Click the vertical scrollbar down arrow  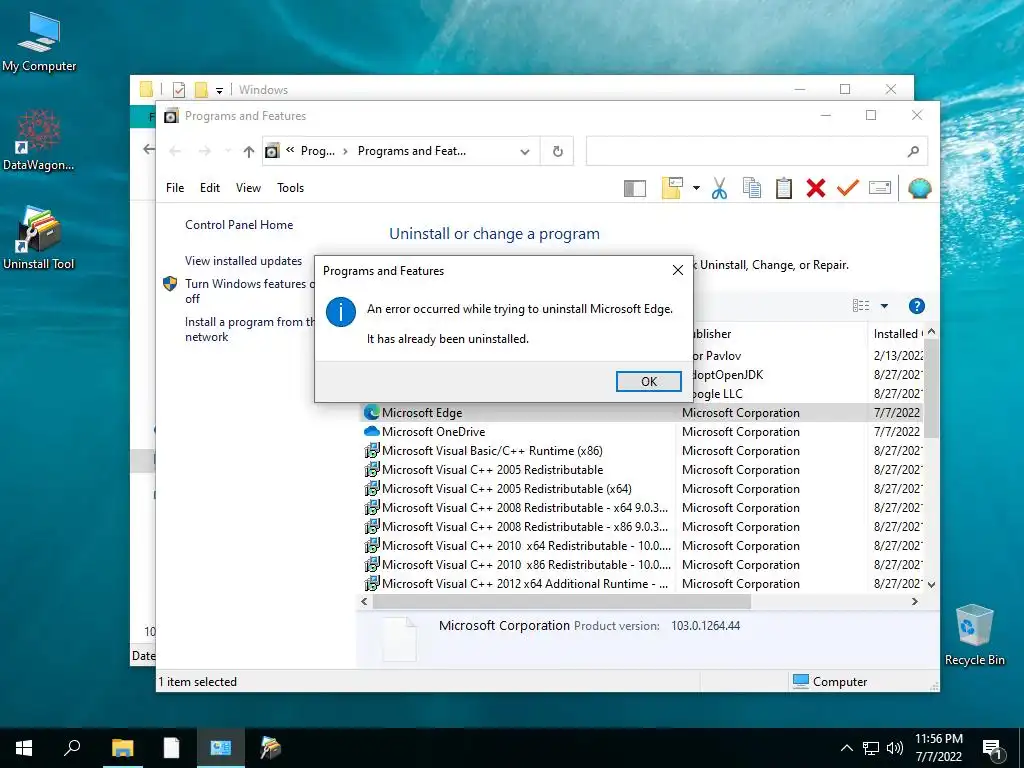[x=932, y=584]
